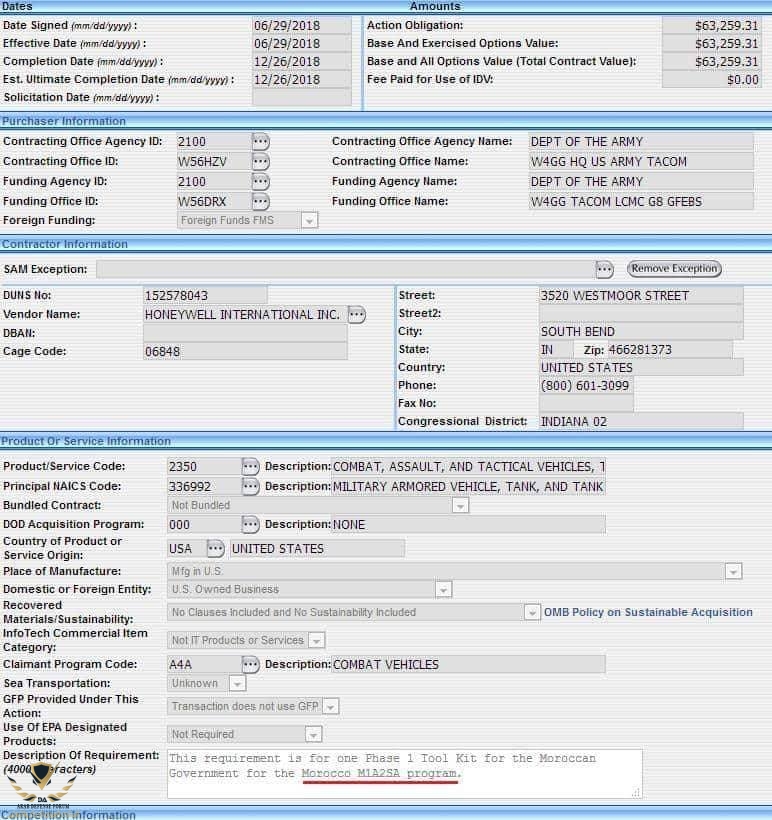The image size is (772, 820).
Task: Click Principal NAICS Code lookup button
Action: (x=250, y=487)
